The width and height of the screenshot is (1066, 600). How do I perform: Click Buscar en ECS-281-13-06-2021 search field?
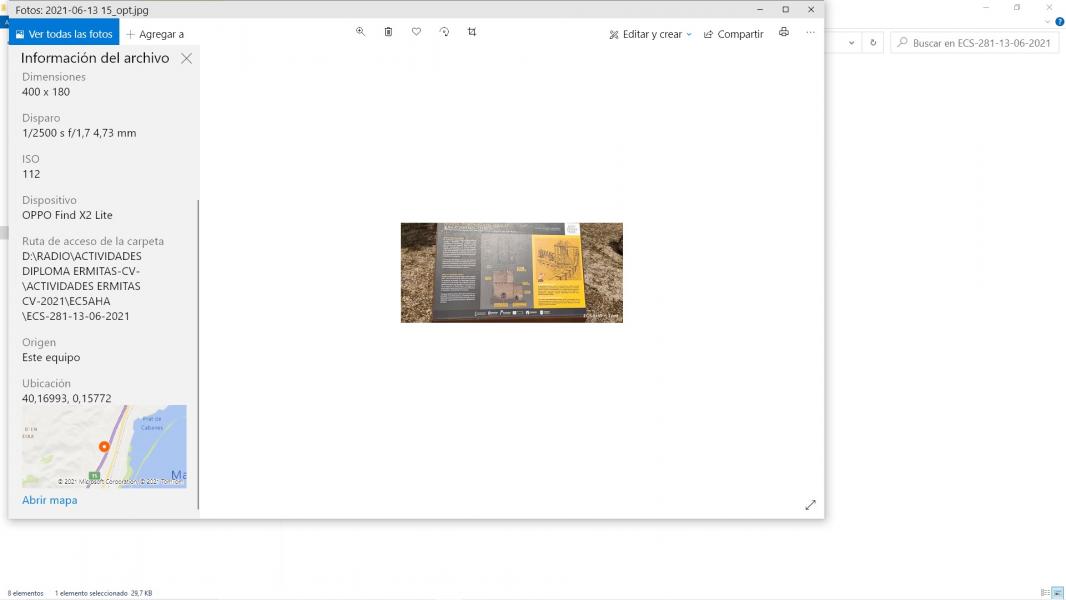point(975,43)
